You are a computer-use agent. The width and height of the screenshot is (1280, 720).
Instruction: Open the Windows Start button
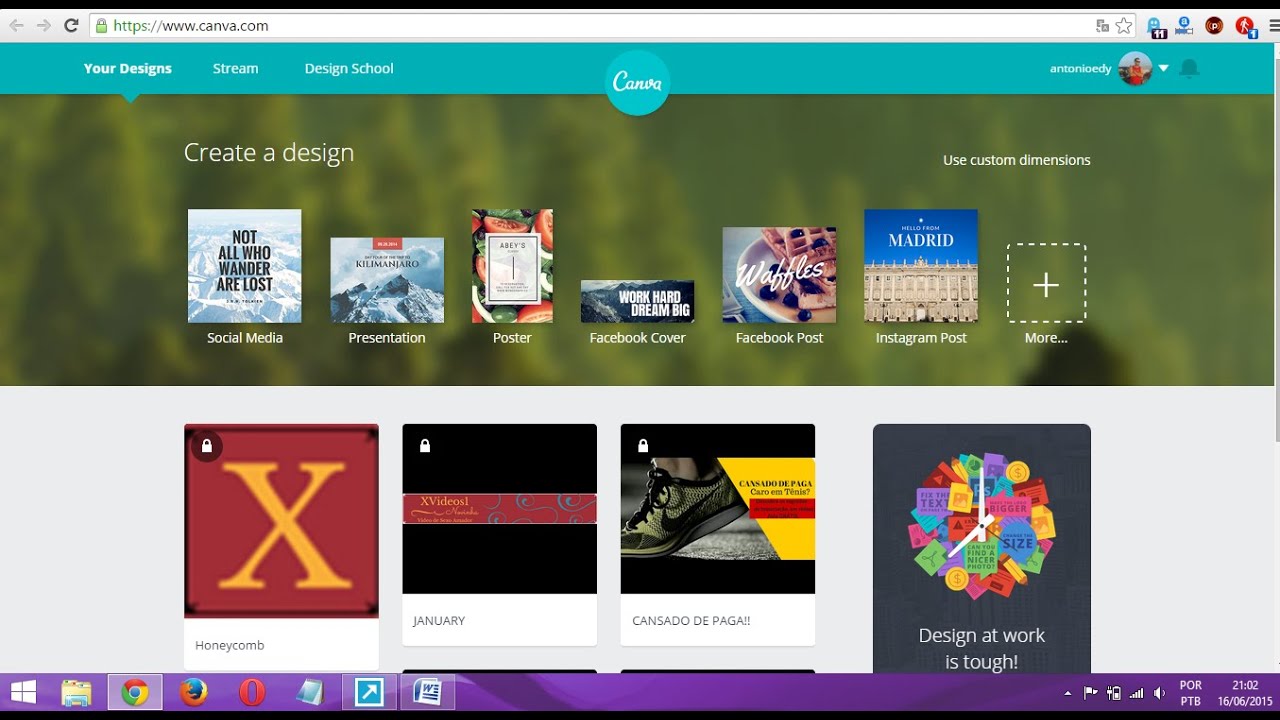[x=23, y=692]
